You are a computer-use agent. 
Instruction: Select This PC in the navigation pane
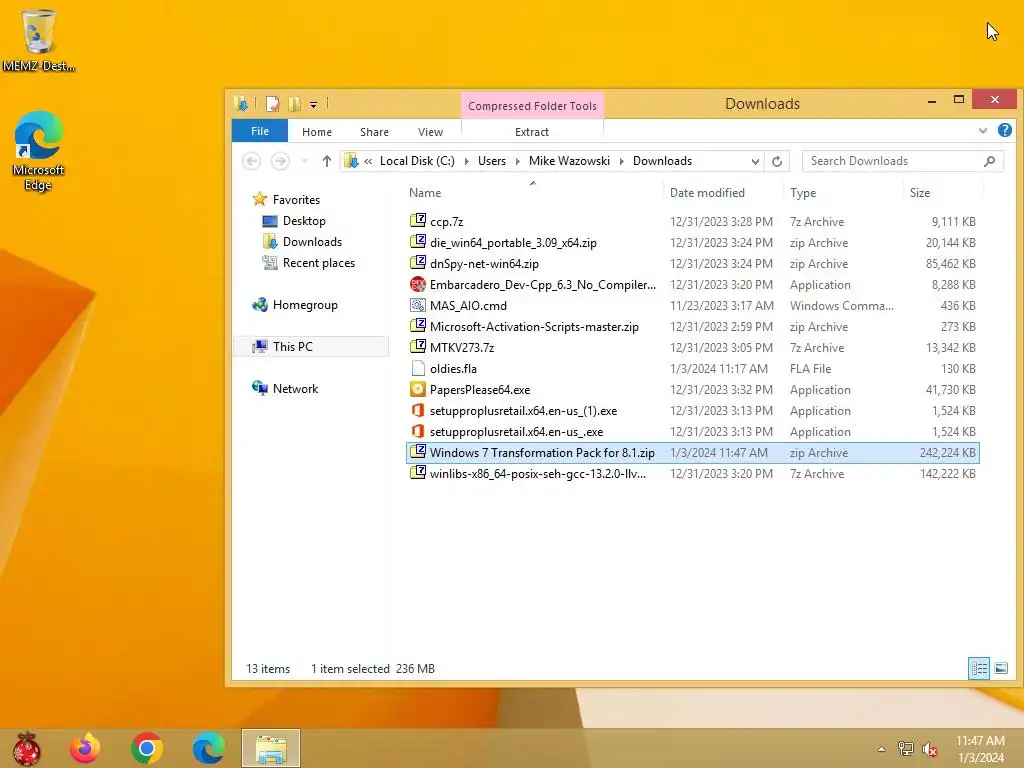(311, 347)
